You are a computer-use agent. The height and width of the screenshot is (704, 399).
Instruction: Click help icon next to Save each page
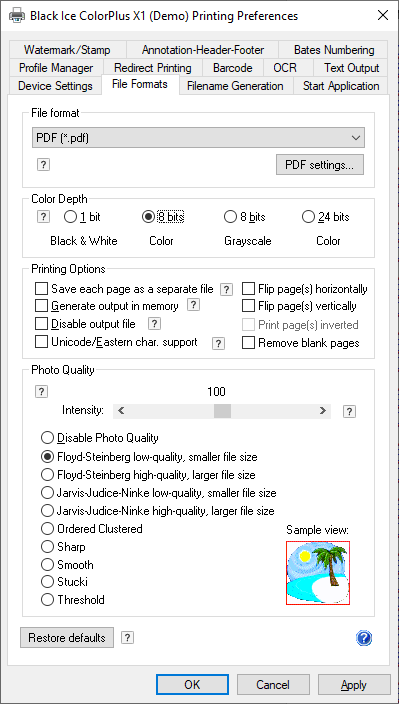coord(227,290)
